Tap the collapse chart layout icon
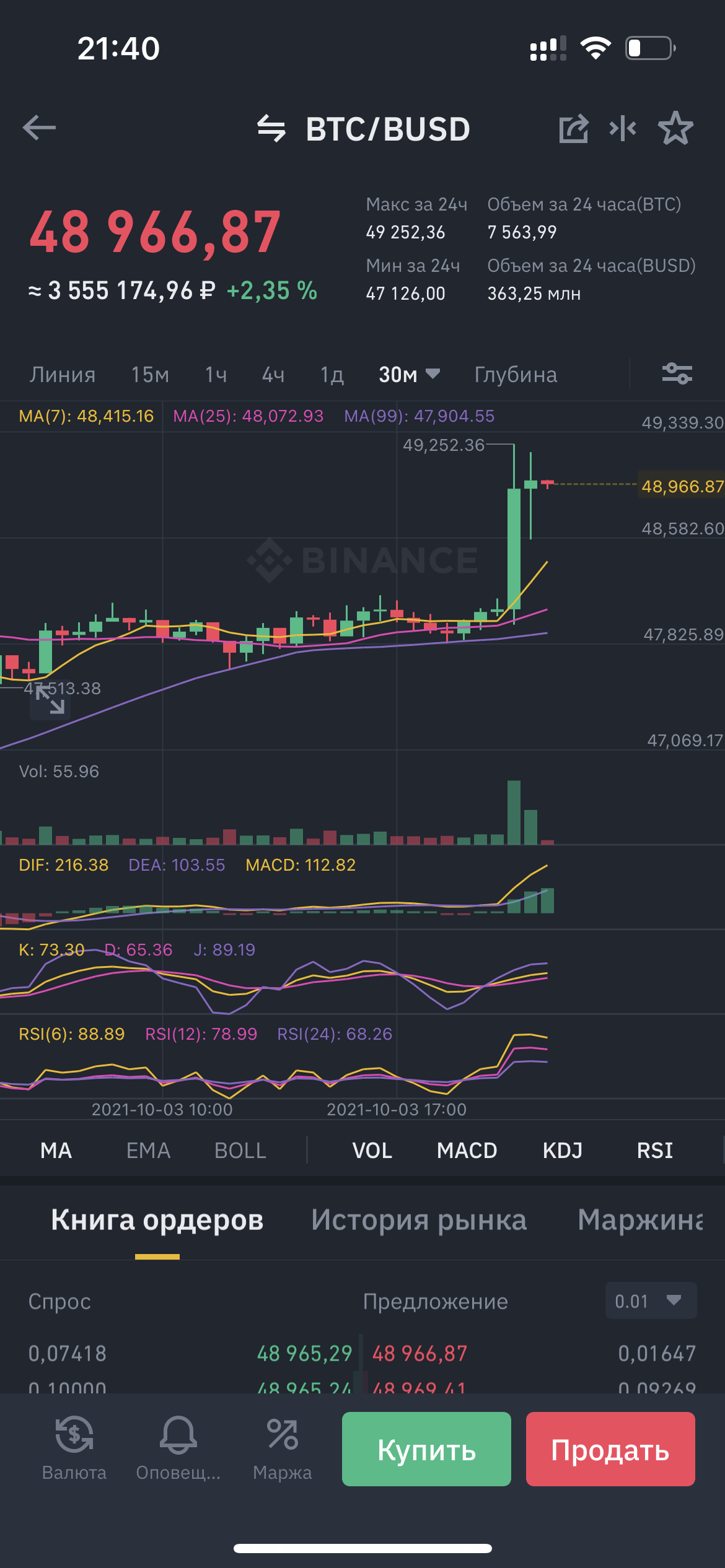This screenshot has height=1568, width=725. click(623, 129)
